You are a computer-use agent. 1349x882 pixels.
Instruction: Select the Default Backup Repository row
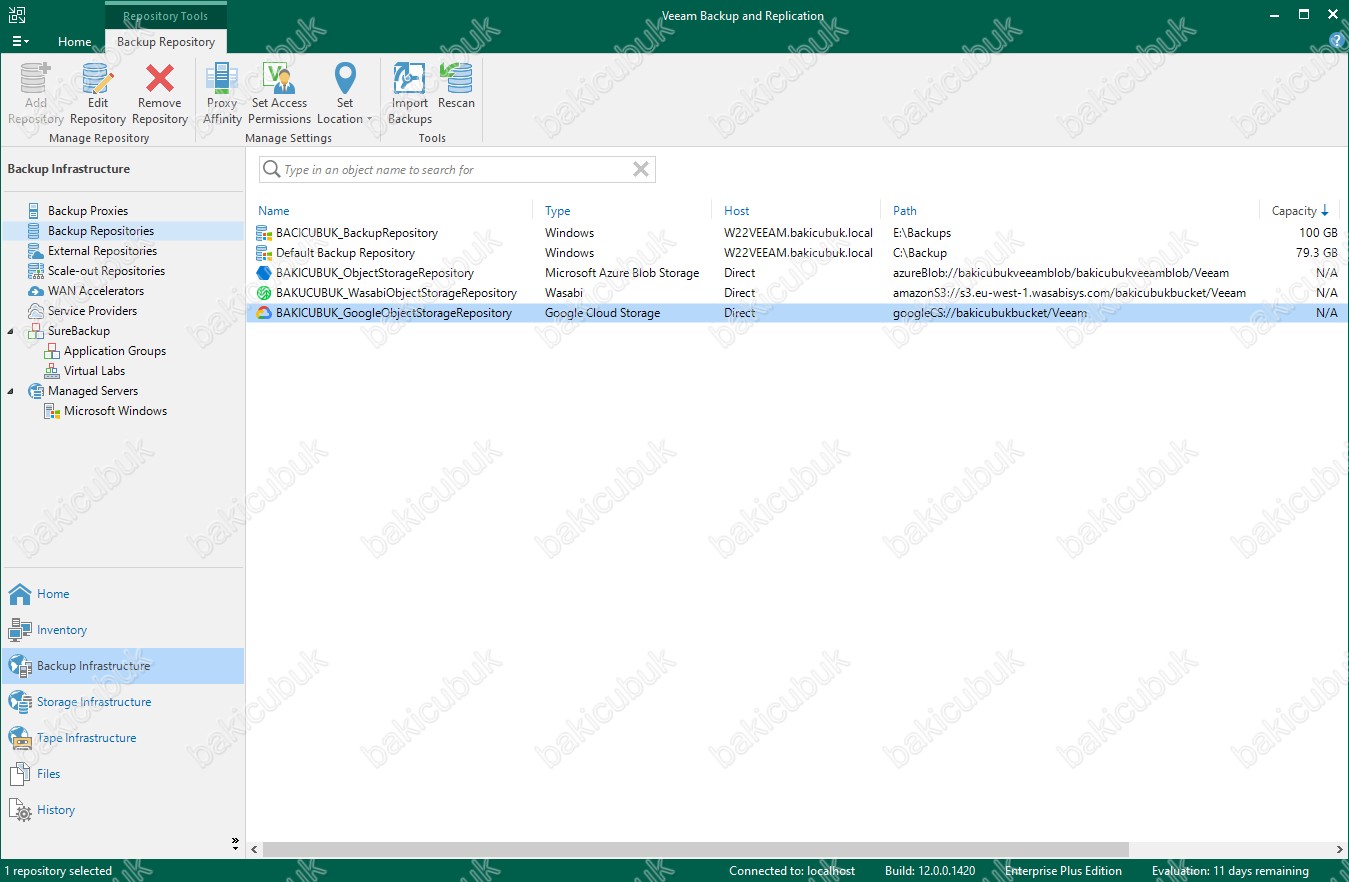click(797, 253)
